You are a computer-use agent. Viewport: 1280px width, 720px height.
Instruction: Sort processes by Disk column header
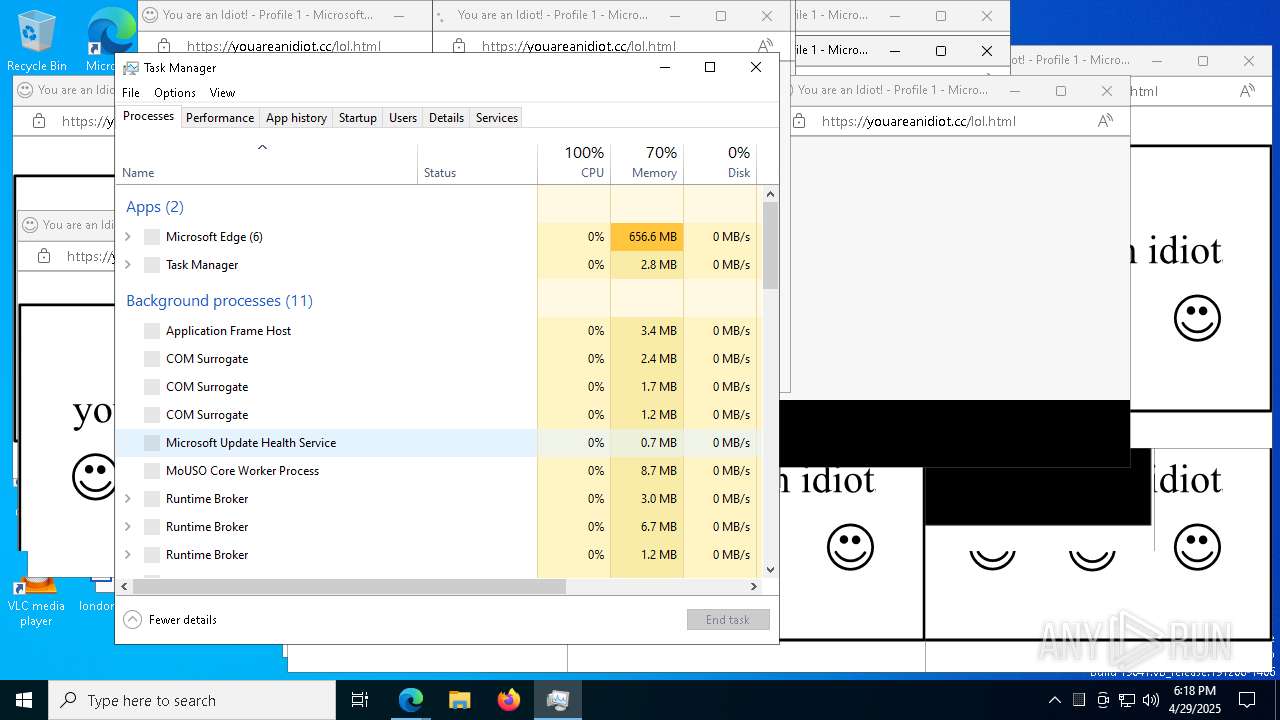[x=720, y=162]
